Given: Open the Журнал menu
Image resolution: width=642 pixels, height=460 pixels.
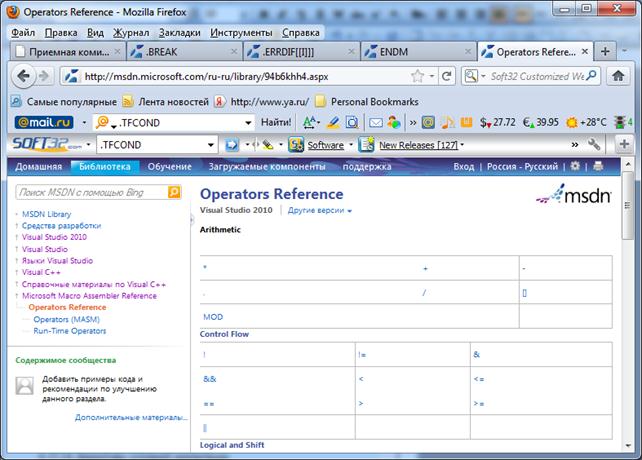Looking at the screenshot, I should (x=131, y=33).
